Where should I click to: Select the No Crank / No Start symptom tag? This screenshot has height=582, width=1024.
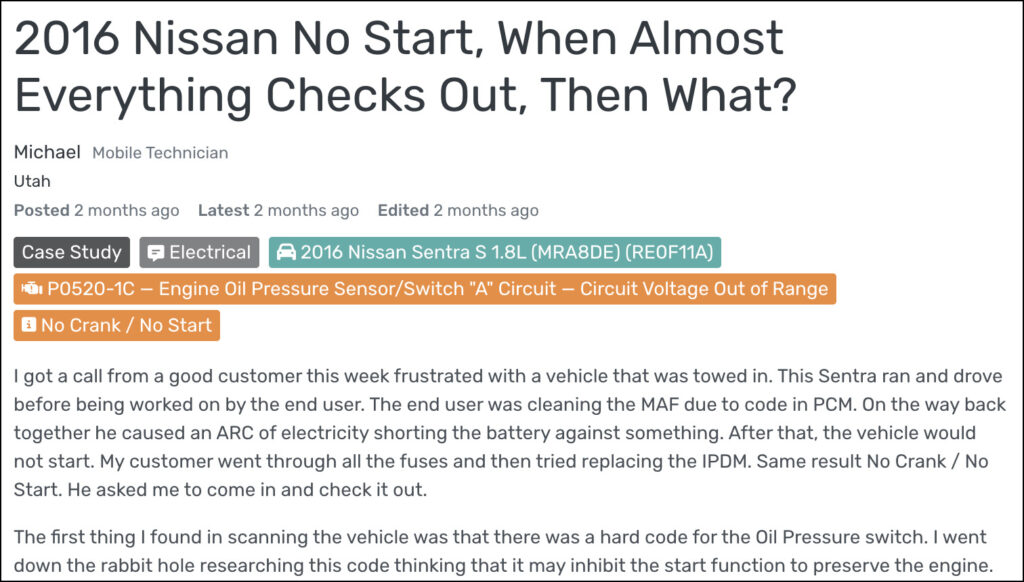coord(117,325)
